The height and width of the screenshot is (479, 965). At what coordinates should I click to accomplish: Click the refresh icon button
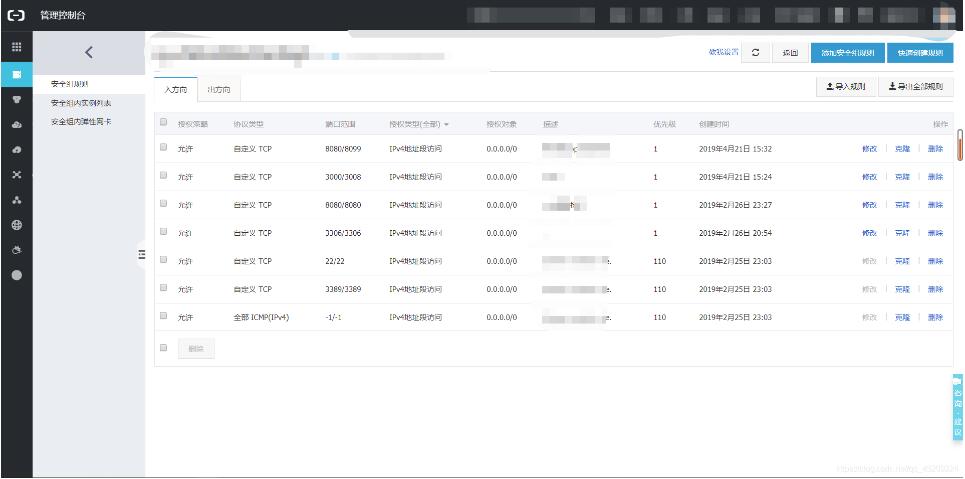[x=756, y=53]
